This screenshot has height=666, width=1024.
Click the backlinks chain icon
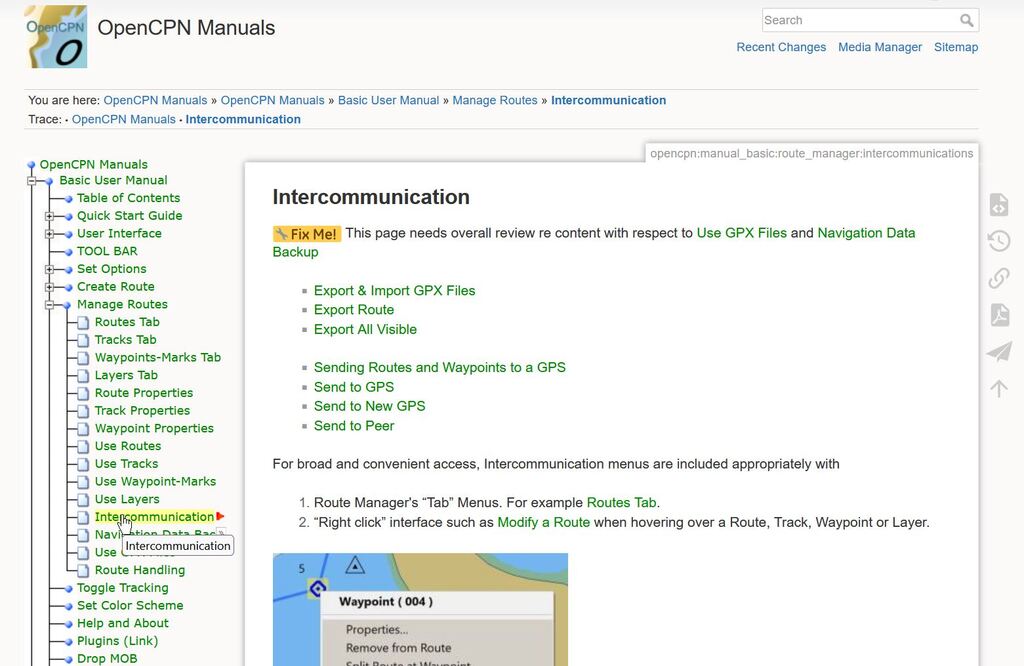click(999, 278)
